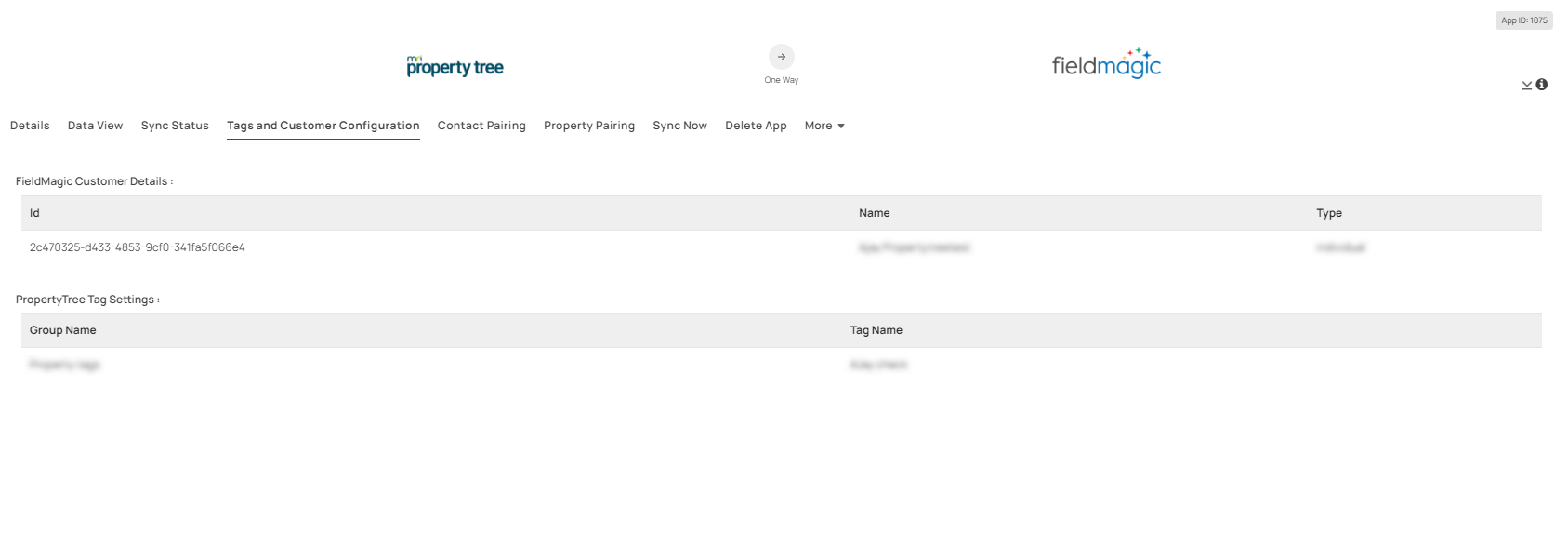The height and width of the screenshot is (534, 1568).
Task: Open the Details tab
Action: (30, 126)
